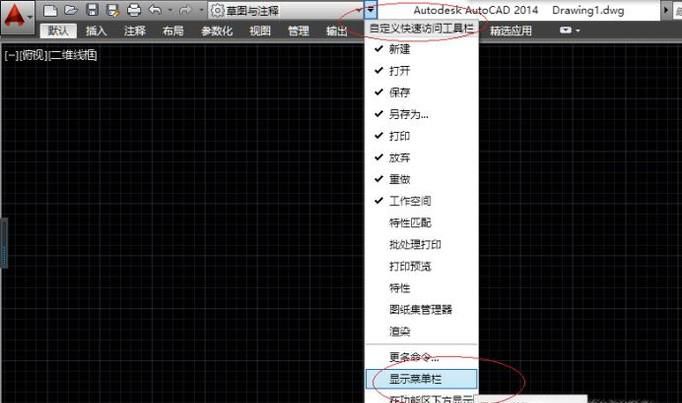Choose 更多命令... menu entry
Viewport: 682px width, 403px height.
pyautogui.click(x=421, y=357)
